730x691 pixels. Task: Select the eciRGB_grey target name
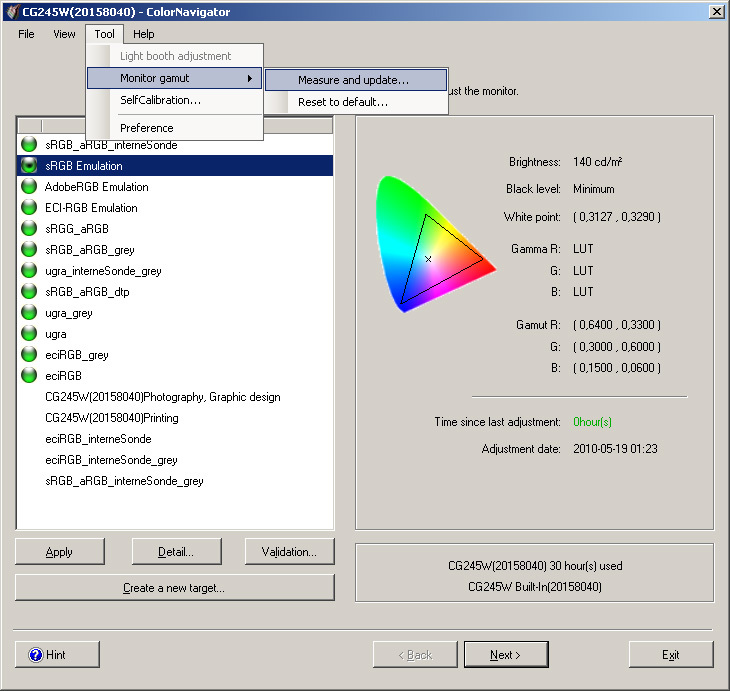pos(77,355)
